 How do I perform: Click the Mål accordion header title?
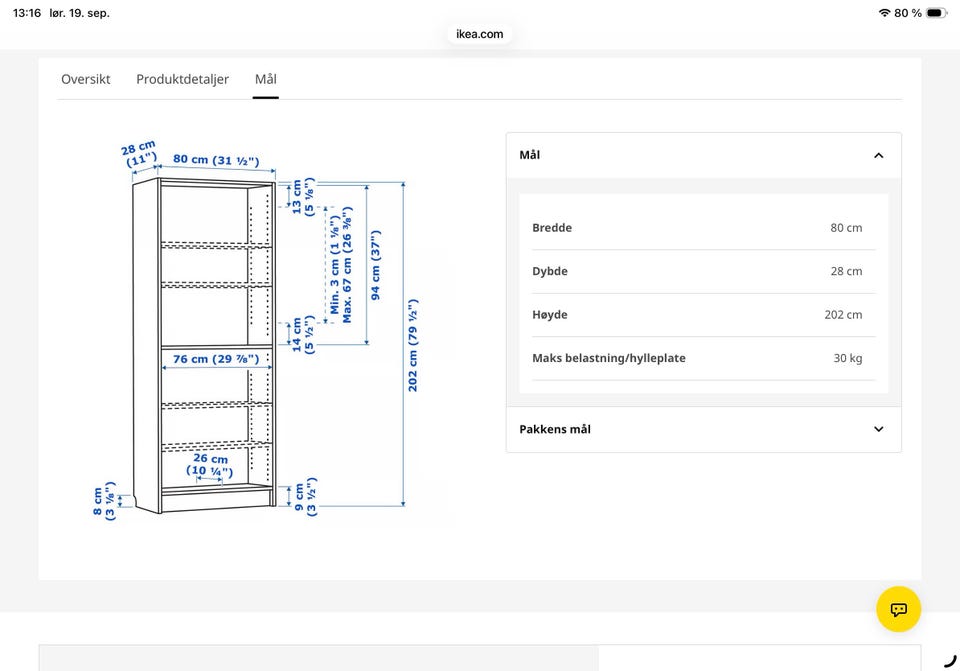click(530, 155)
